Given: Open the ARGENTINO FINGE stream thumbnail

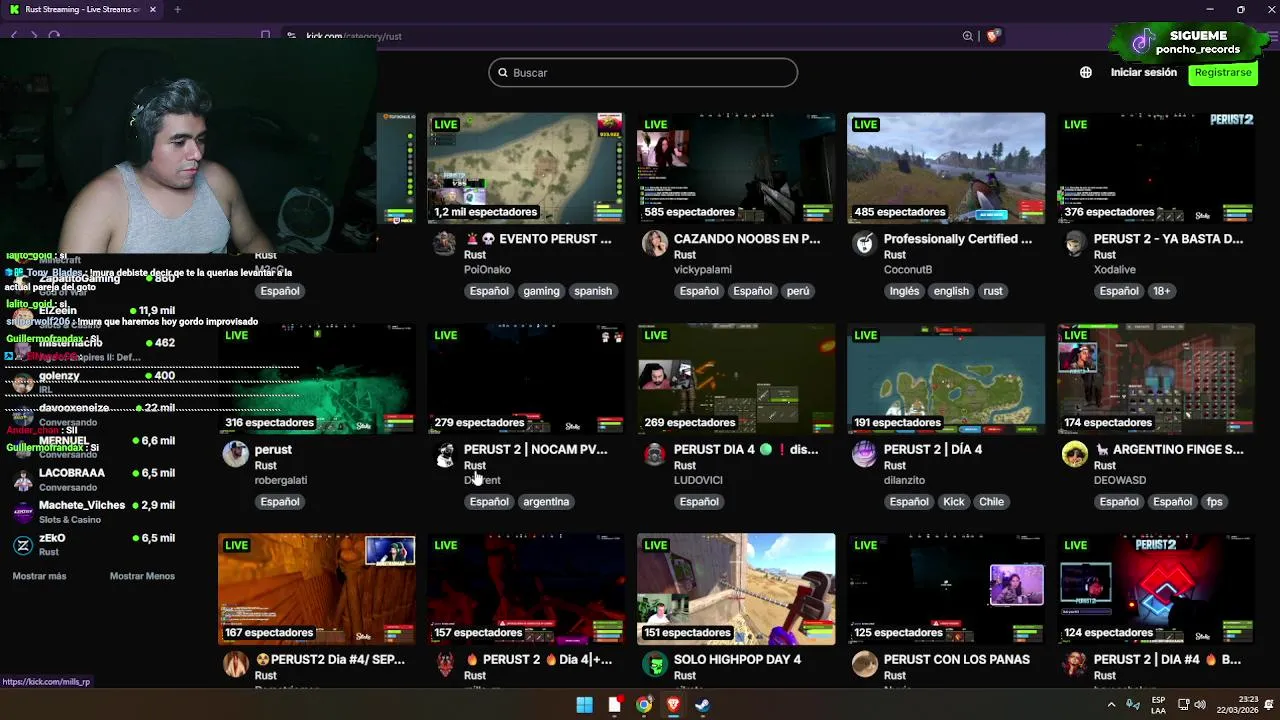Looking at the screenshot, I should tap(1156, 378).
